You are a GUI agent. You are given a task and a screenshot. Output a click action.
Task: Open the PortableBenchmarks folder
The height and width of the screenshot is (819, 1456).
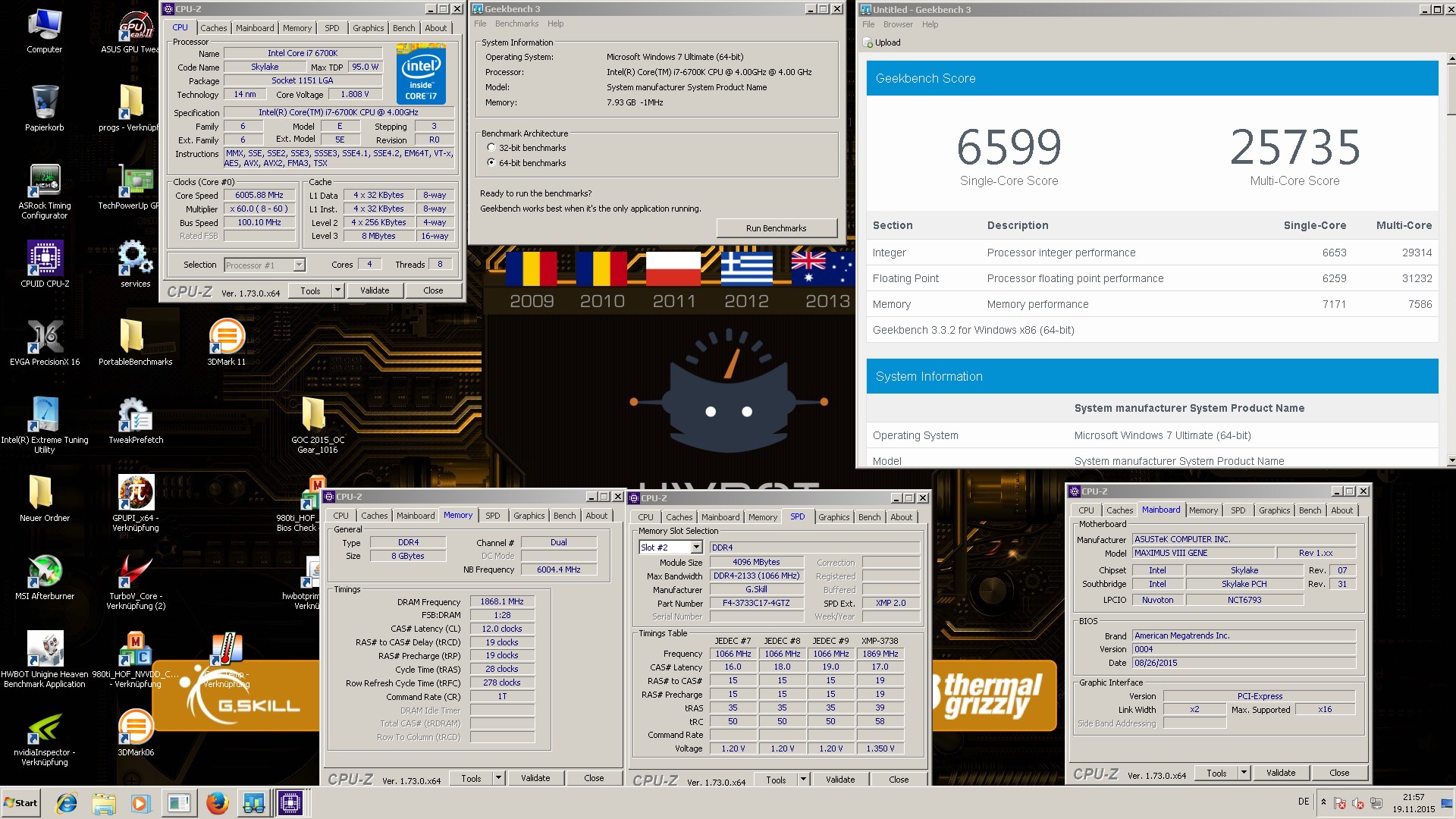(135, 343)
